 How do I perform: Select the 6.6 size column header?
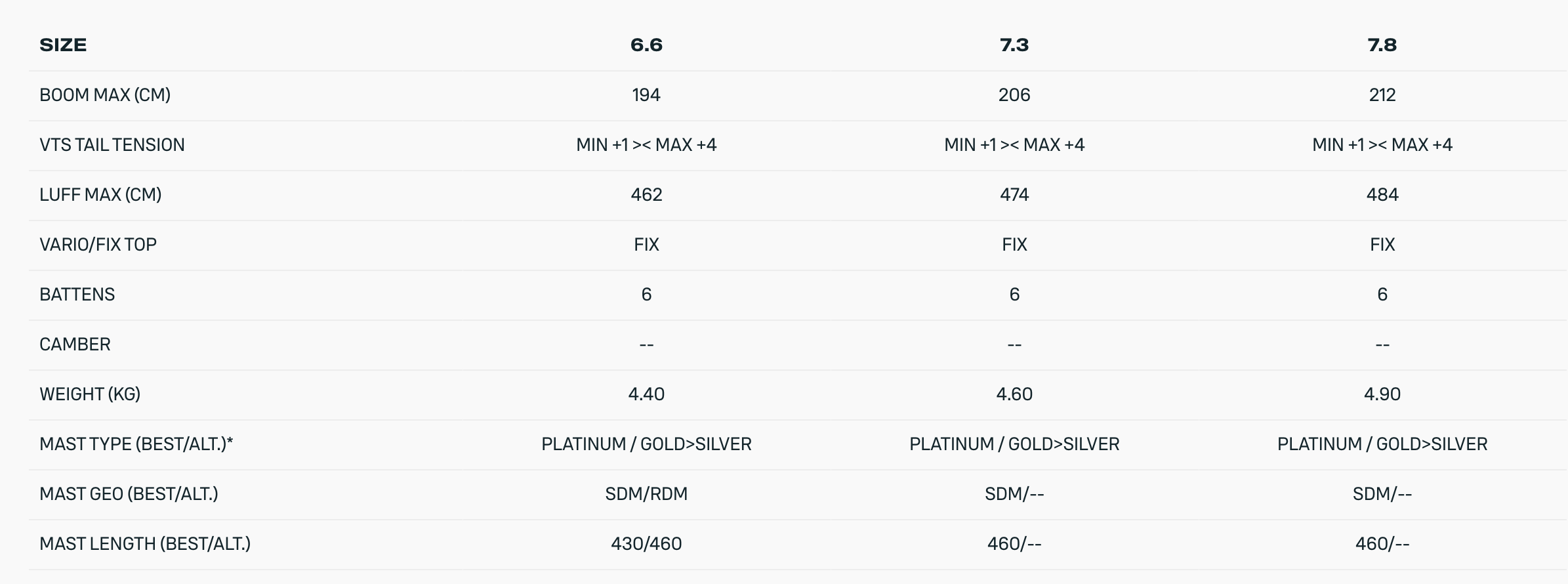646,45
